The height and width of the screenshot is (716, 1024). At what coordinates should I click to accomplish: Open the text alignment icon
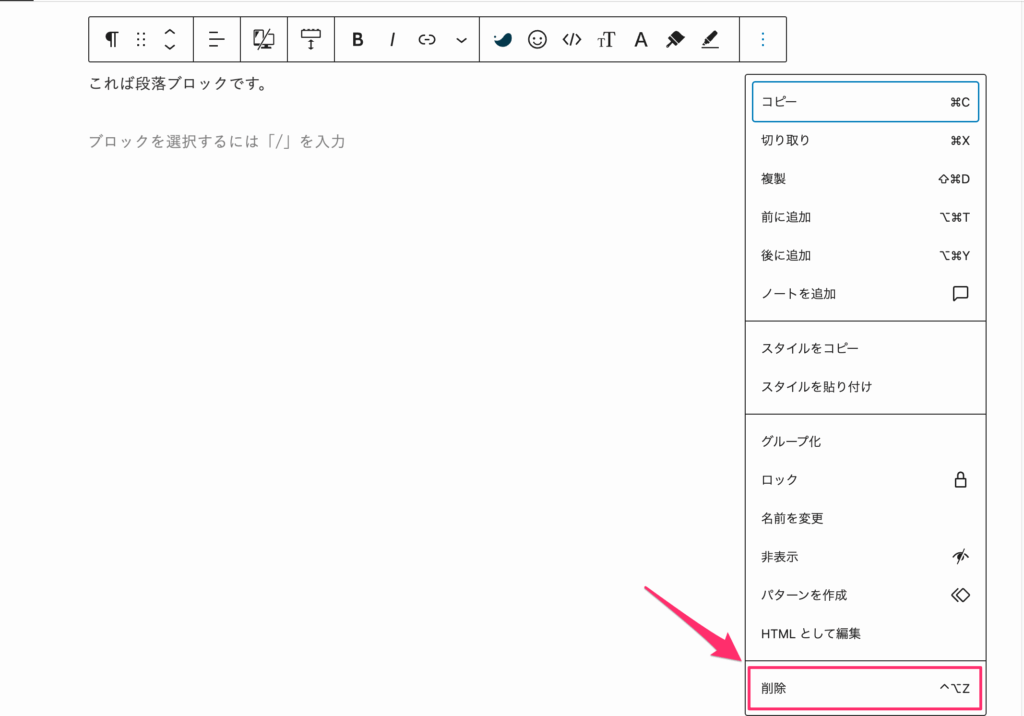216,39
